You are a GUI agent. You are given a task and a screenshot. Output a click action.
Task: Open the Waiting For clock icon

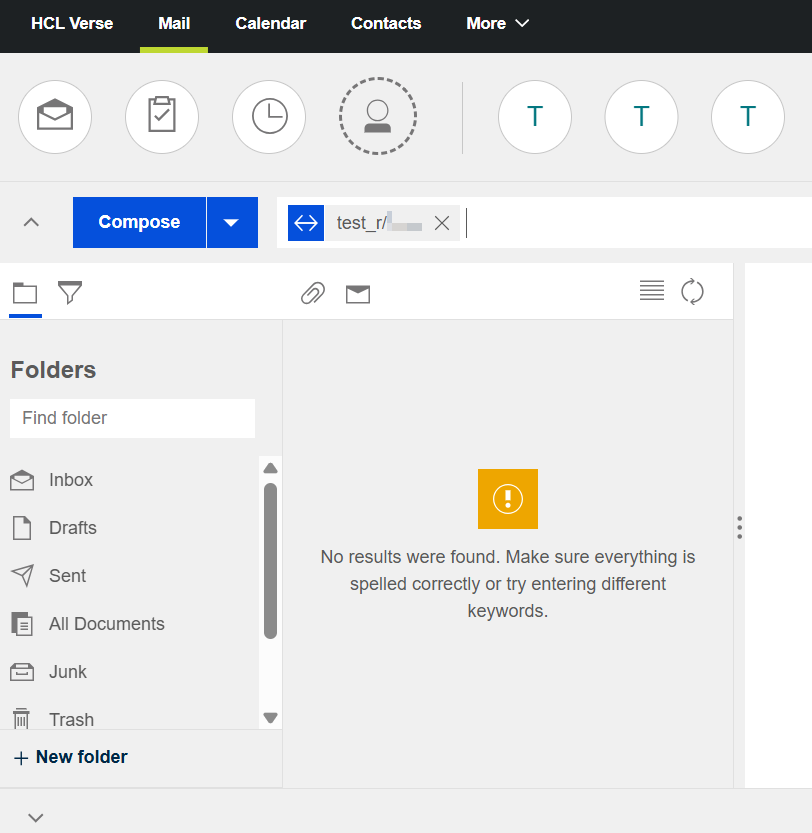pyautogui.click(x=269, y=117)
